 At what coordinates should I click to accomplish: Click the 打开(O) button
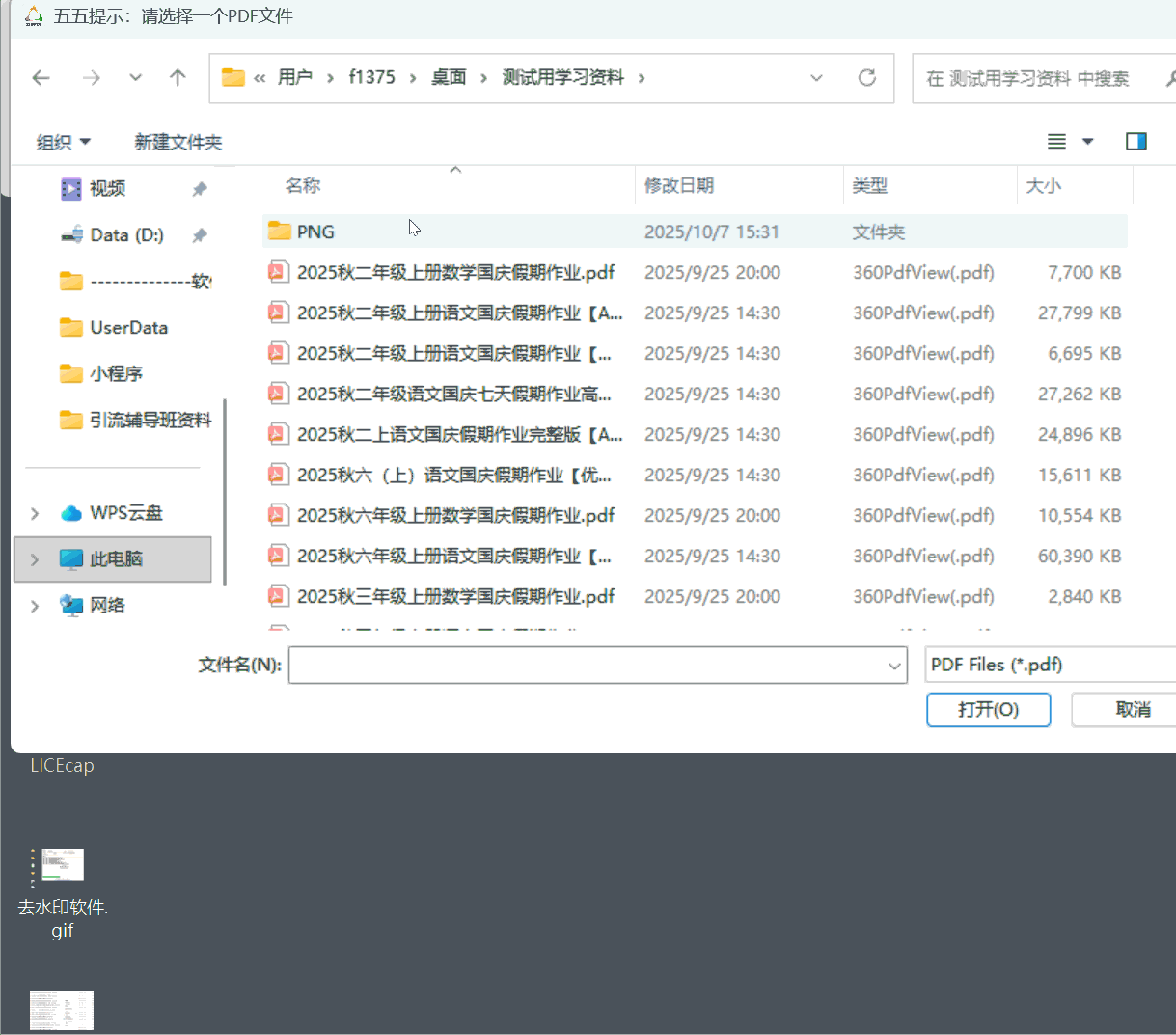(x=988, y=709)
